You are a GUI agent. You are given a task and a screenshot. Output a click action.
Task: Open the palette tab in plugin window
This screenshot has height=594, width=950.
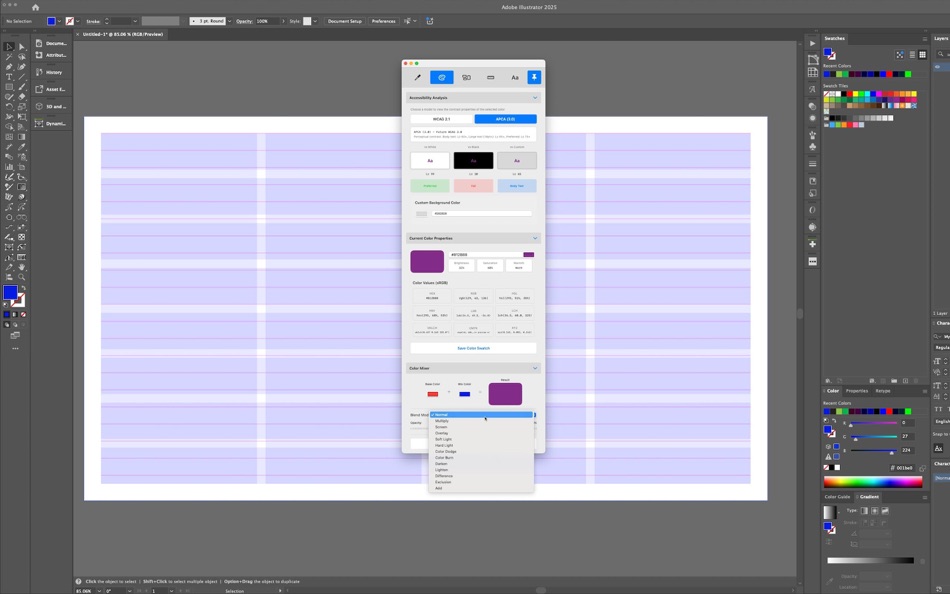pos(442,78)
